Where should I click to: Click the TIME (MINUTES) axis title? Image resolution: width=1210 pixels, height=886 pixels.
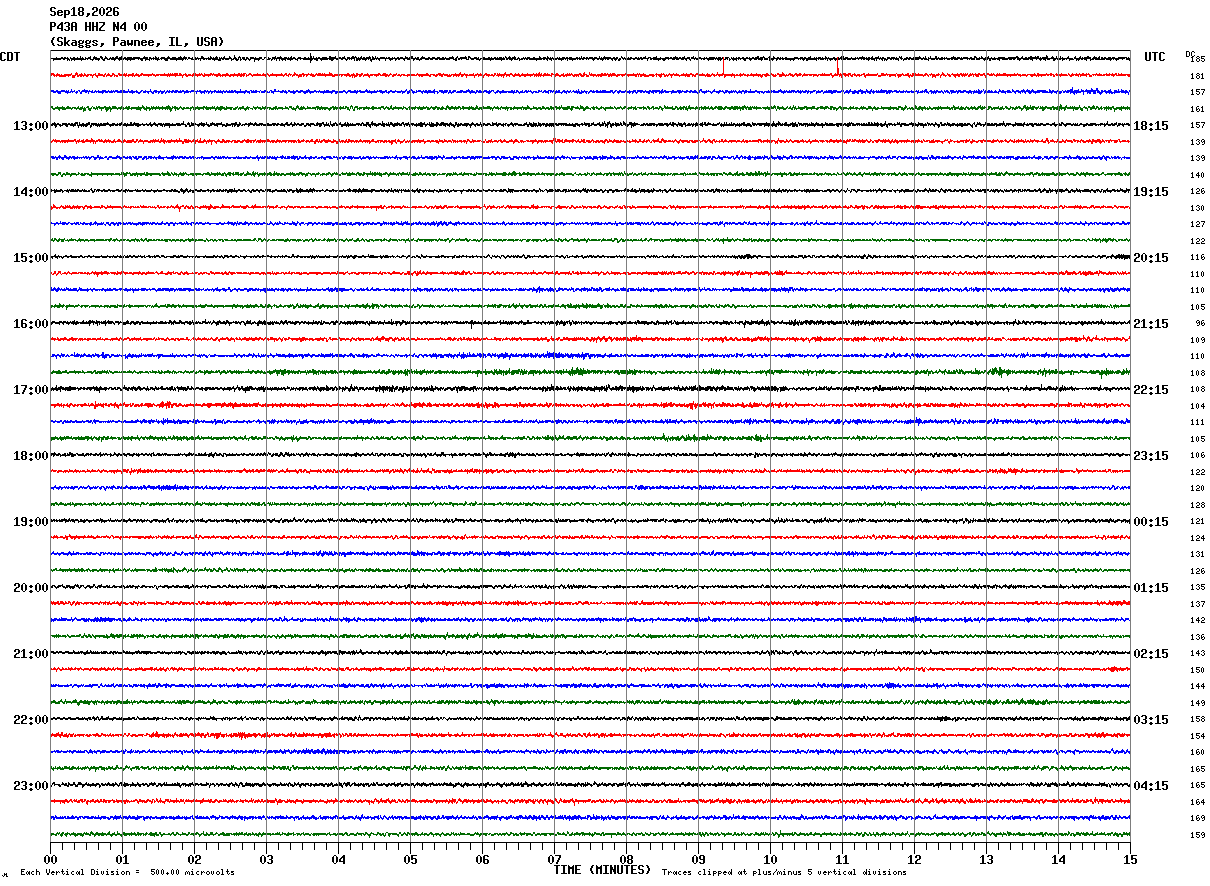[602, 870]
